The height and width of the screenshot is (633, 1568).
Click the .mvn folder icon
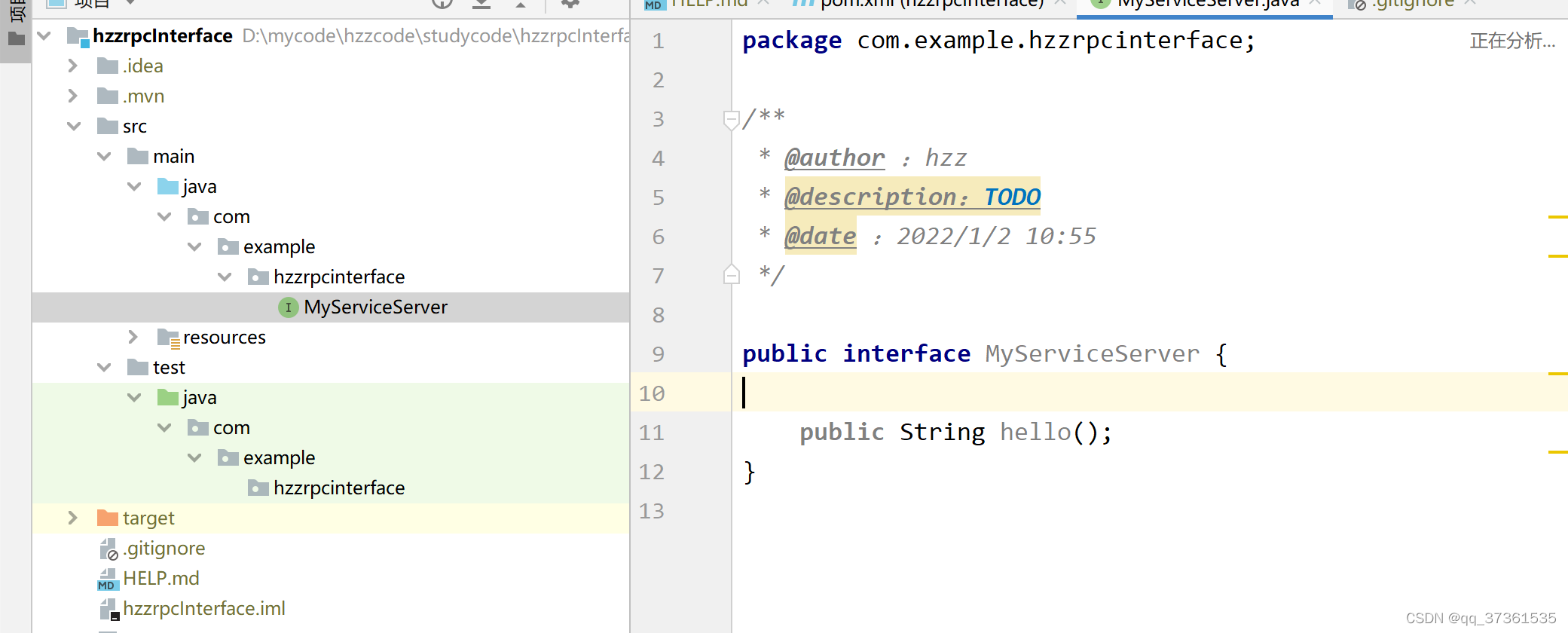coord(108,96)
